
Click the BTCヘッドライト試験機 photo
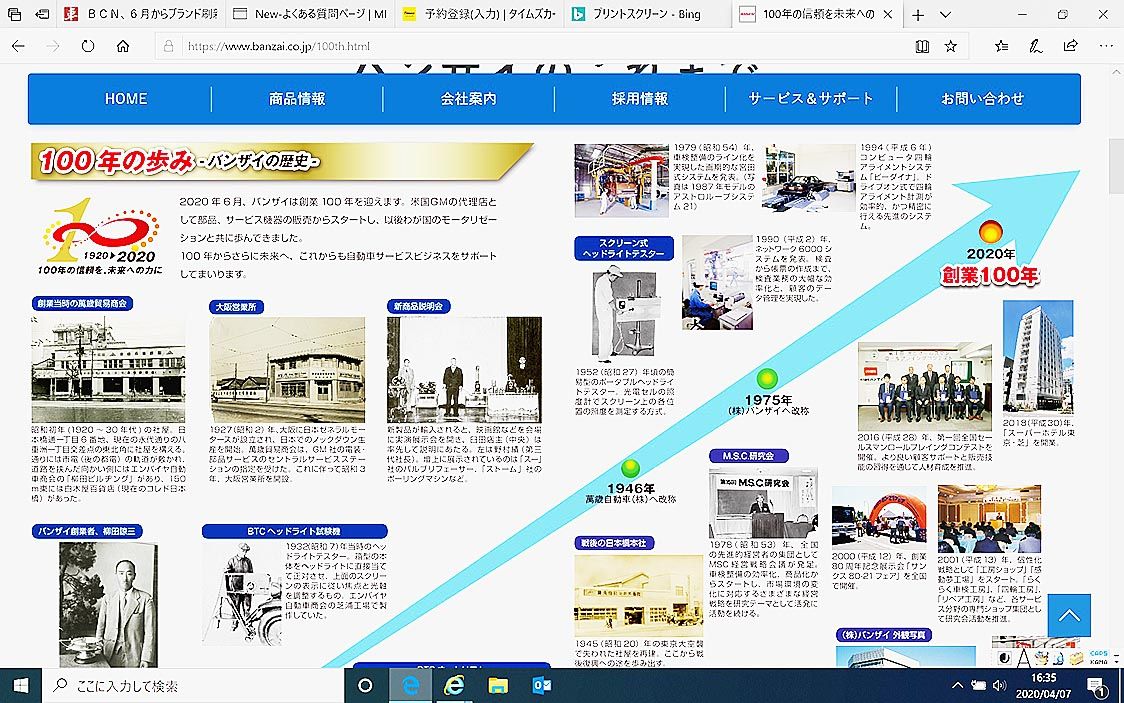[241, 593]
